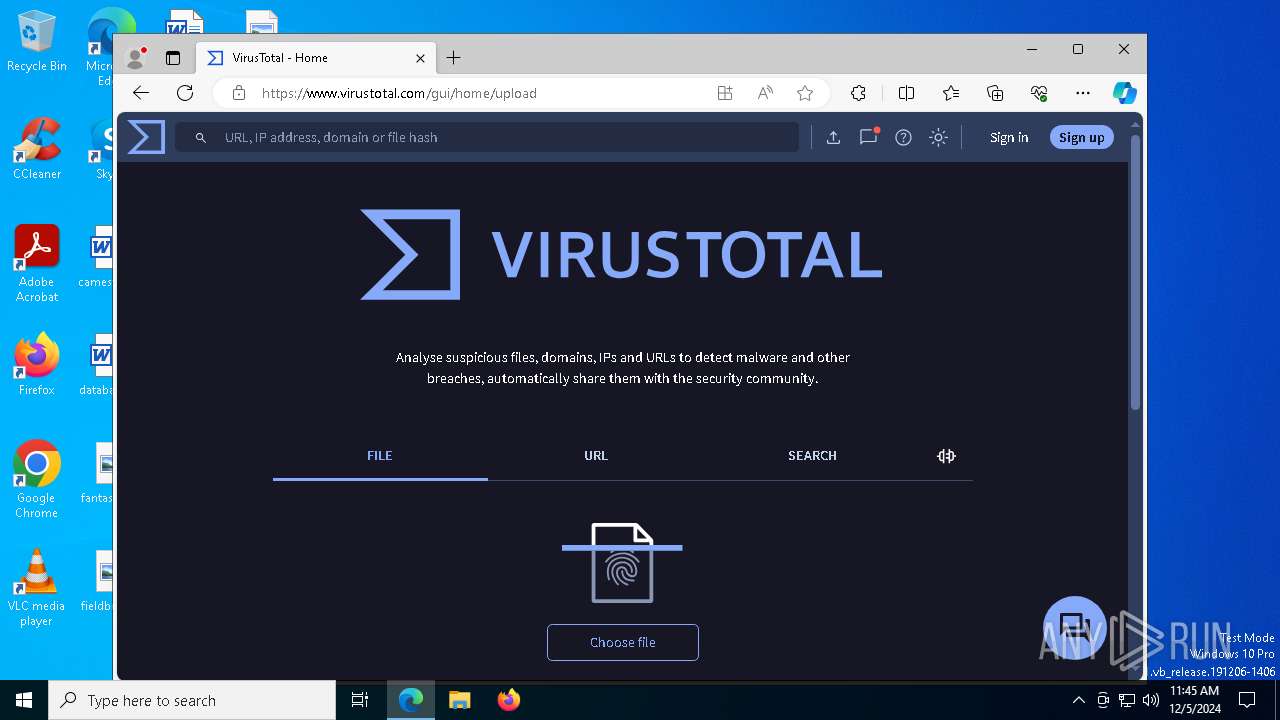
Task: Open CCleaner desktop shortcut
Action: 36,150
